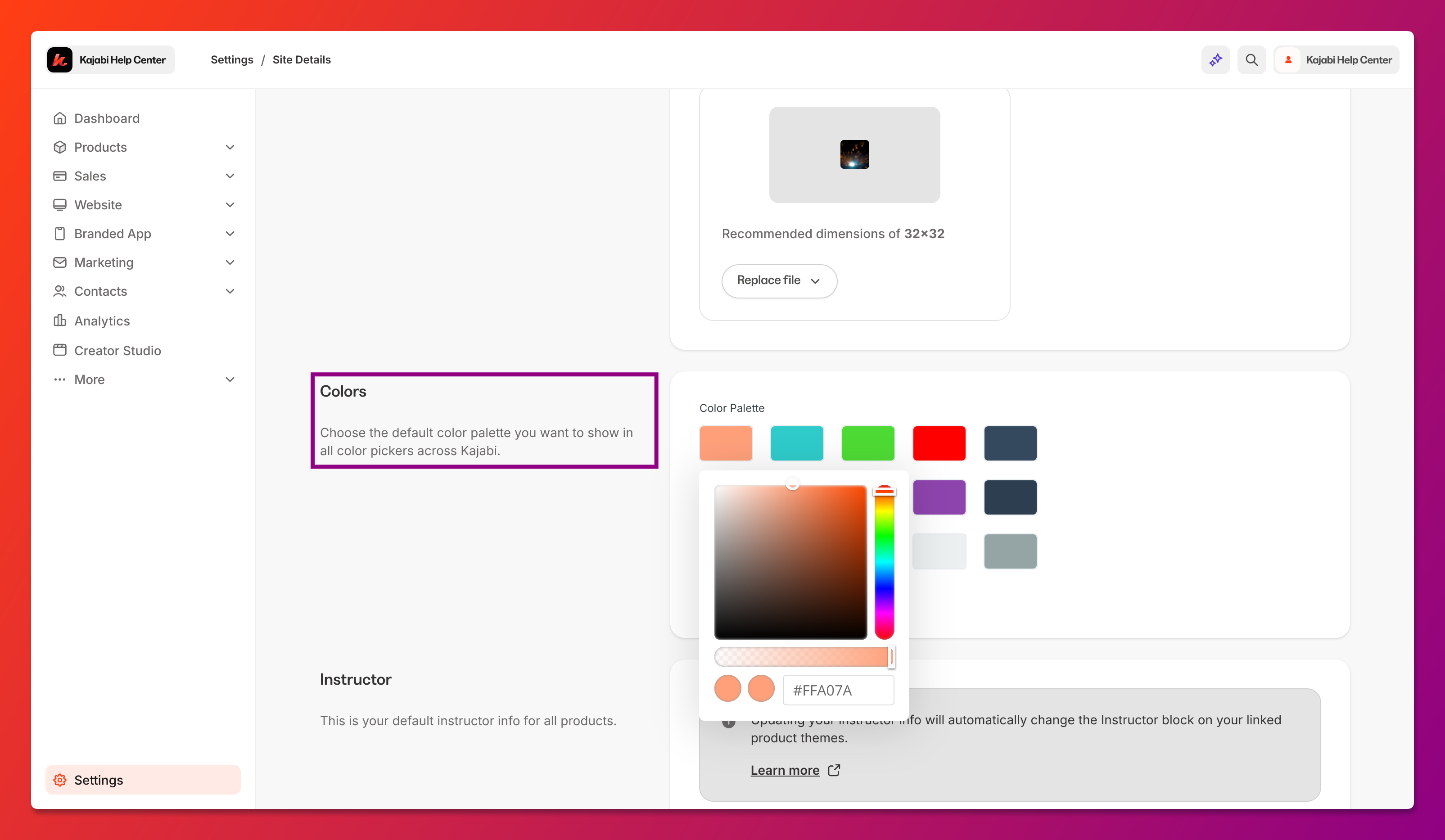Expand the More menu chevron

(230, 379)
